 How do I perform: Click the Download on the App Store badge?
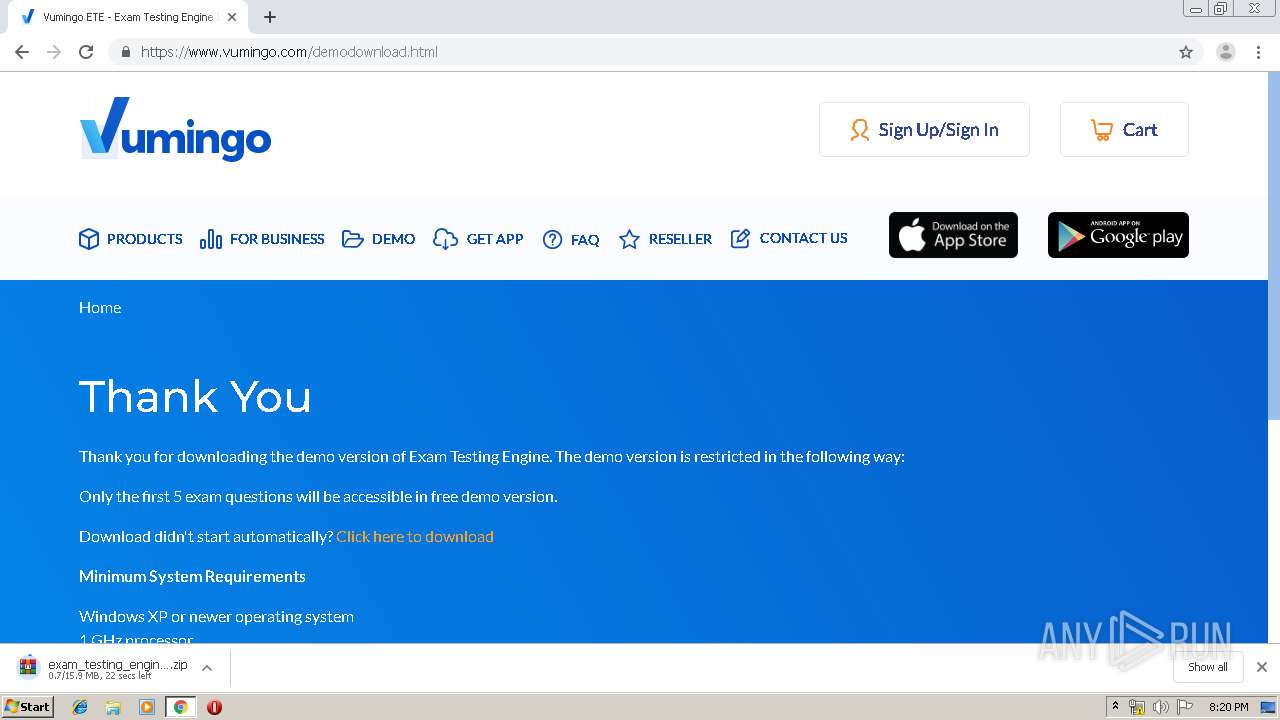[x=953, y=235]
